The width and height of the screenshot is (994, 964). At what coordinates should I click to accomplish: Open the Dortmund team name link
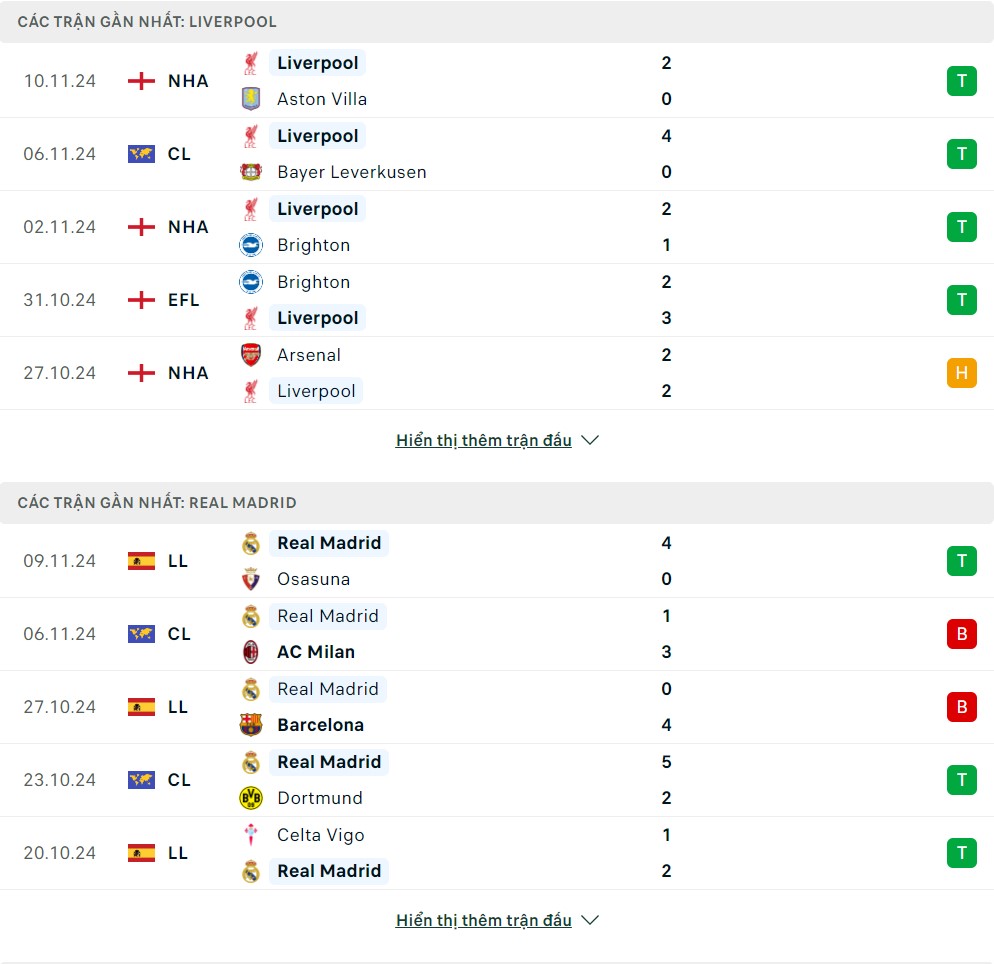point(319,798)
